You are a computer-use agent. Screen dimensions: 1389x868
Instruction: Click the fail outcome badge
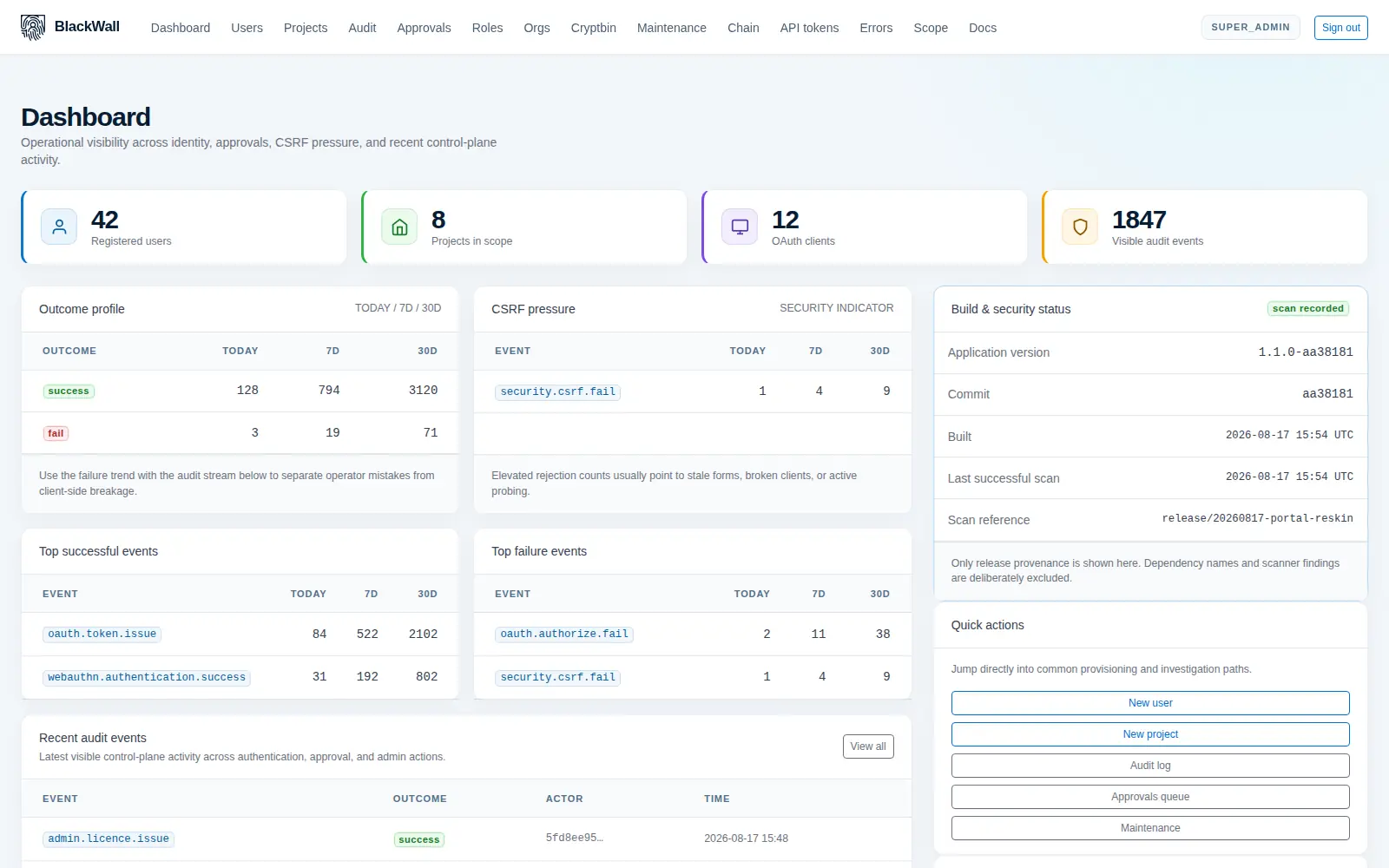tap(56, 433)
